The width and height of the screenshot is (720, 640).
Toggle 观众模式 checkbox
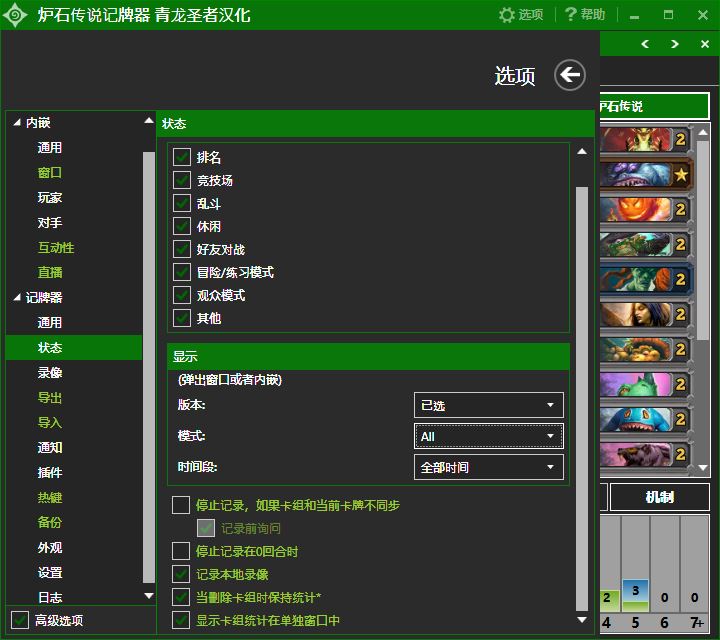click(x=182, y=295)
